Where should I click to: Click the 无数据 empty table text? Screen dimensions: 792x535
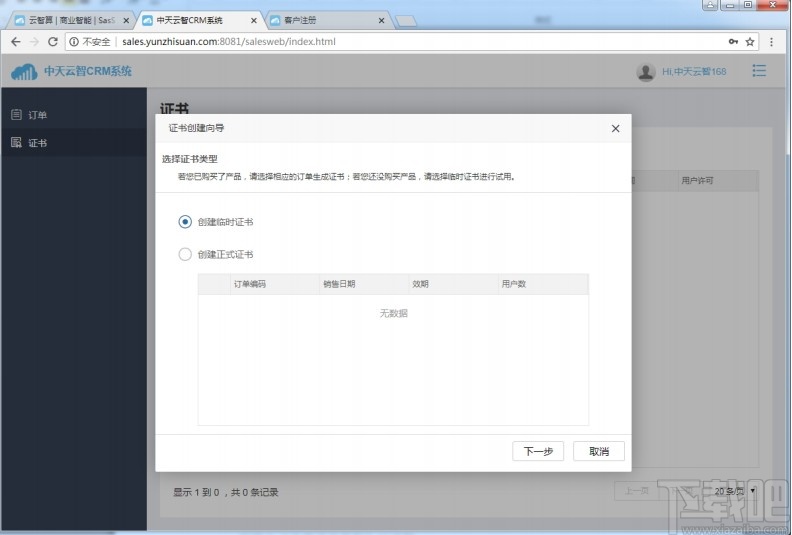pos(393,313)
